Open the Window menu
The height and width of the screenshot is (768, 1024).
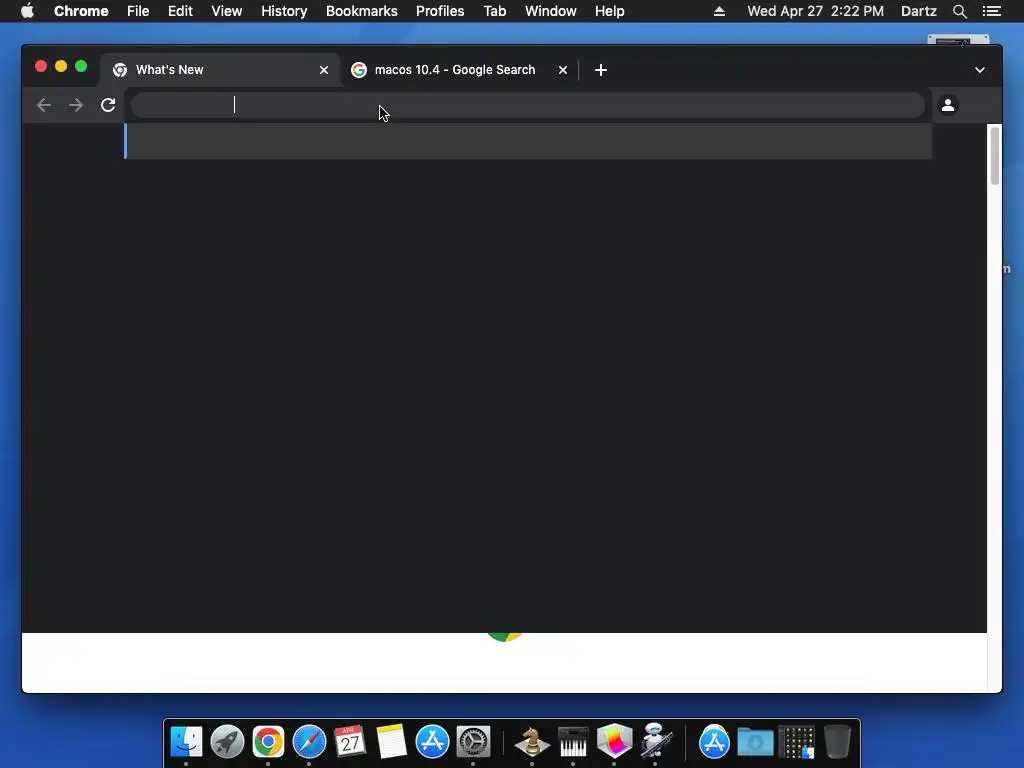[551, 11]
